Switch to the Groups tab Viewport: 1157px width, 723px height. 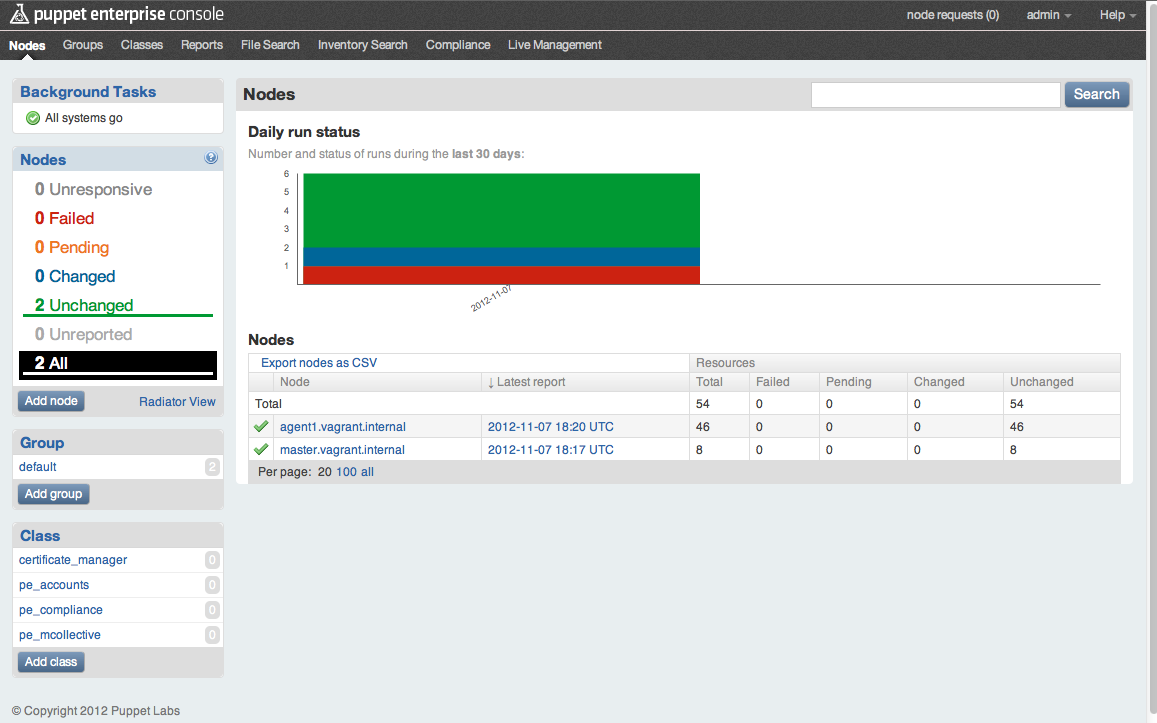(83, 45)
